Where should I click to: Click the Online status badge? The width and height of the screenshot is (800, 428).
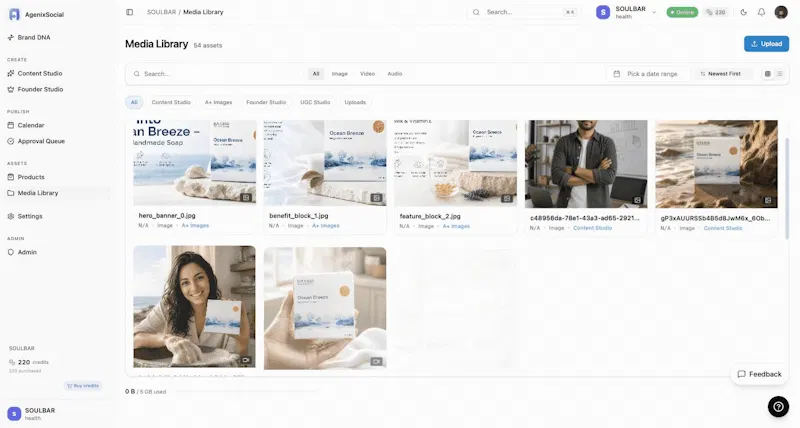[682, 12]
